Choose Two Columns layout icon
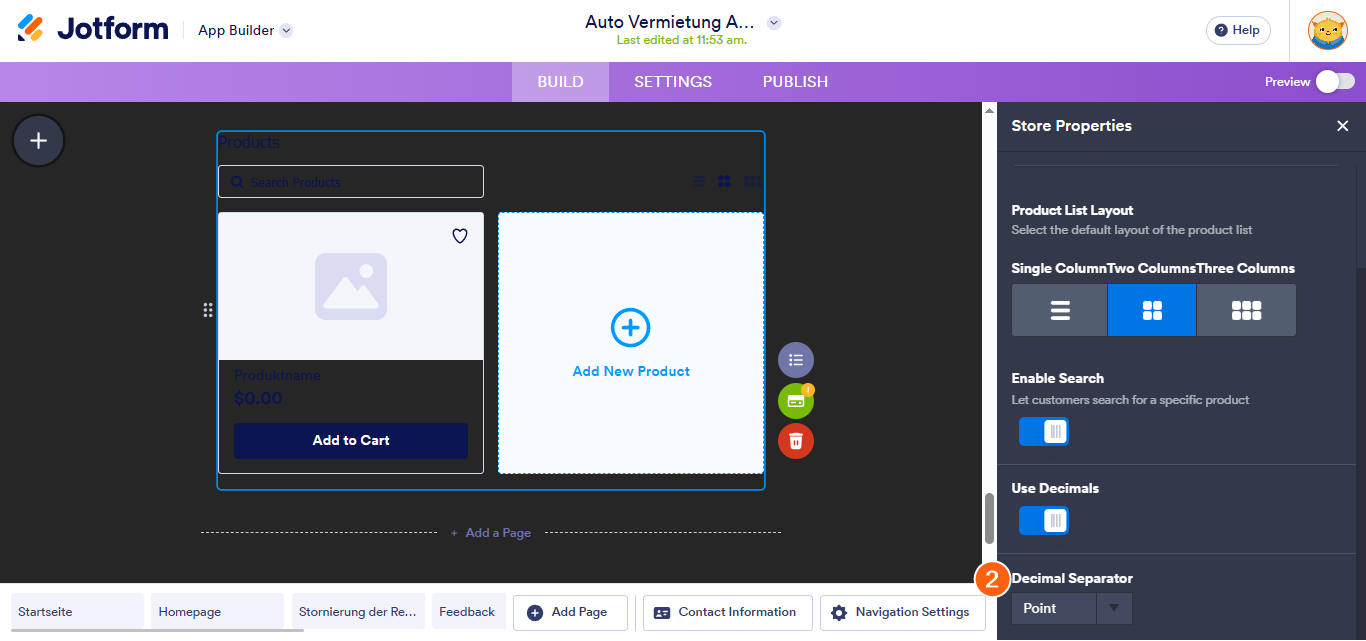1366x641 pixels. [1151, 310]
